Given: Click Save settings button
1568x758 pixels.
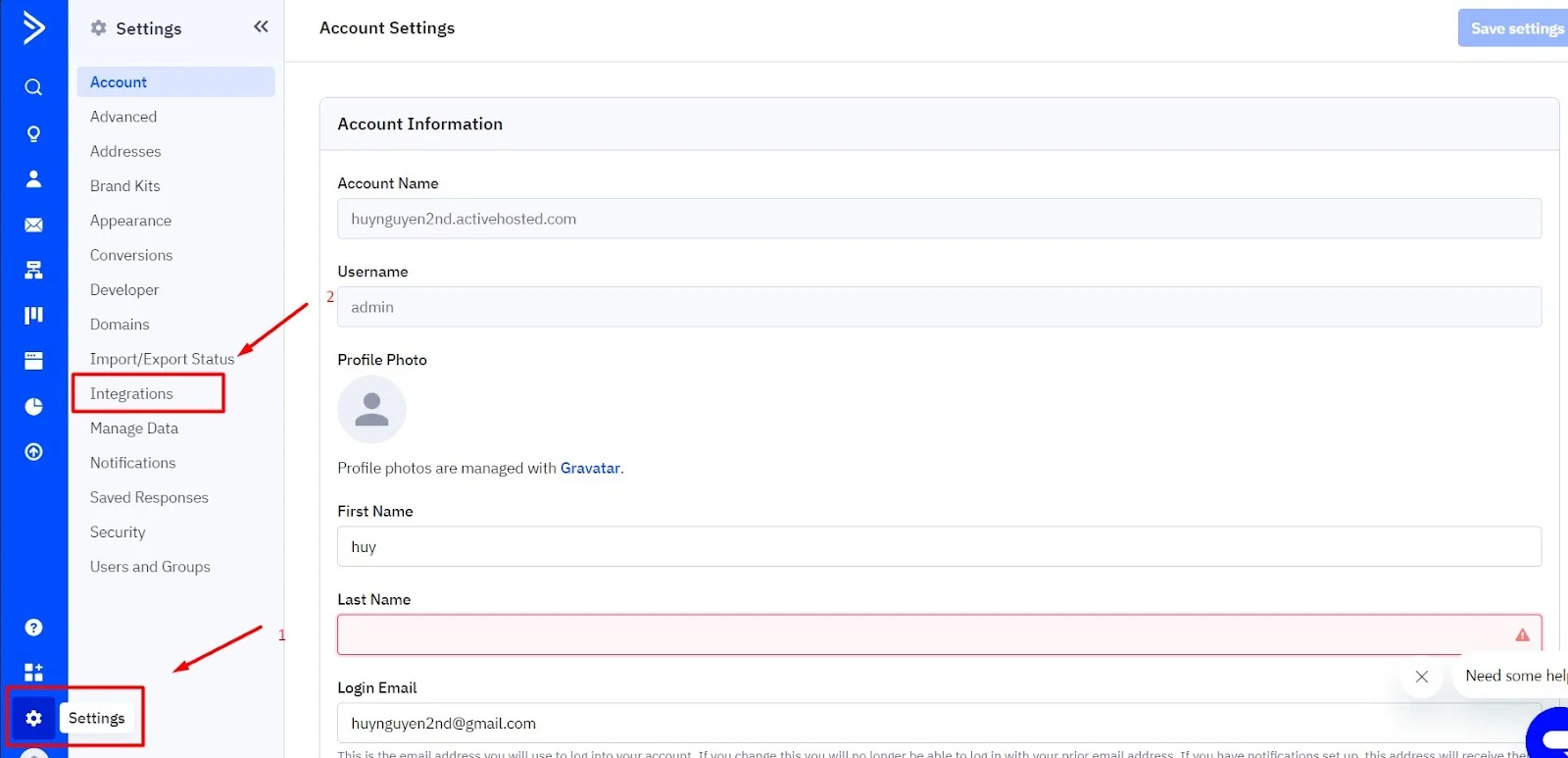Looking at the screenshot, I should point(1515,28).
